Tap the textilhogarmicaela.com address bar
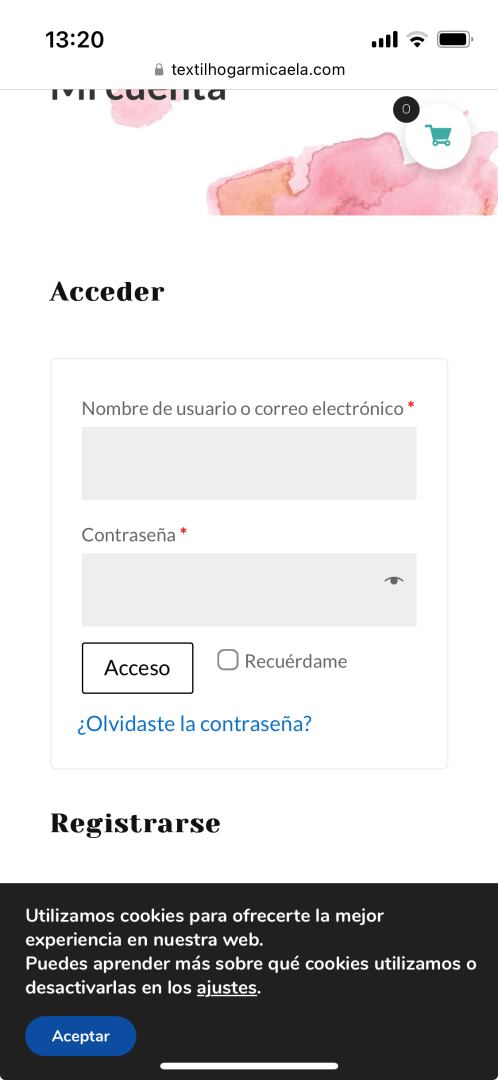Image resolution: width=498 pixels, height=1080 pixels. pyautogui.click(x=249, y=70)
